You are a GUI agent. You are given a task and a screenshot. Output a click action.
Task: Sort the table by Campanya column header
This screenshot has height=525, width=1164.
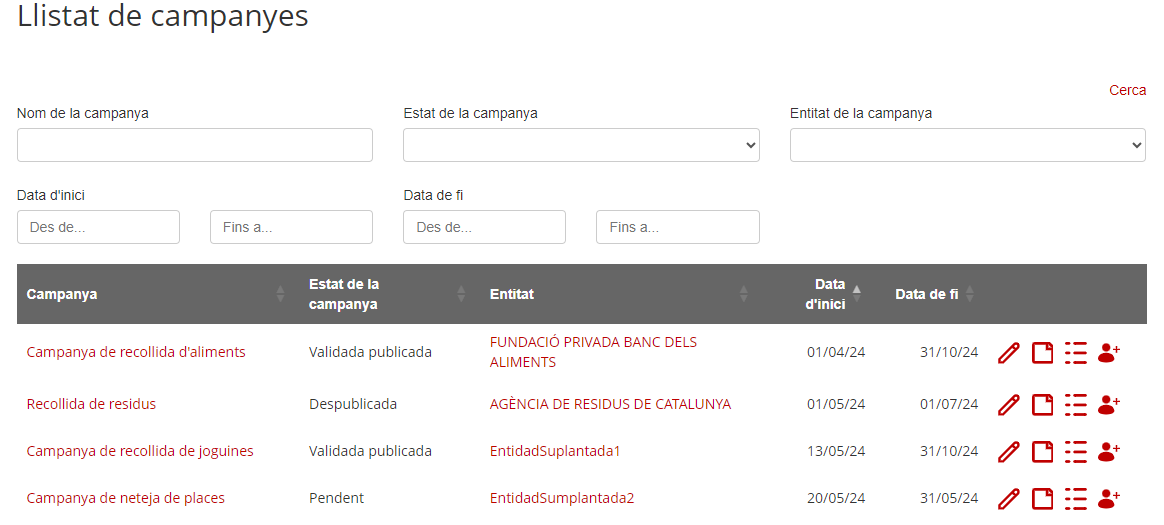[x=62, y=294]
